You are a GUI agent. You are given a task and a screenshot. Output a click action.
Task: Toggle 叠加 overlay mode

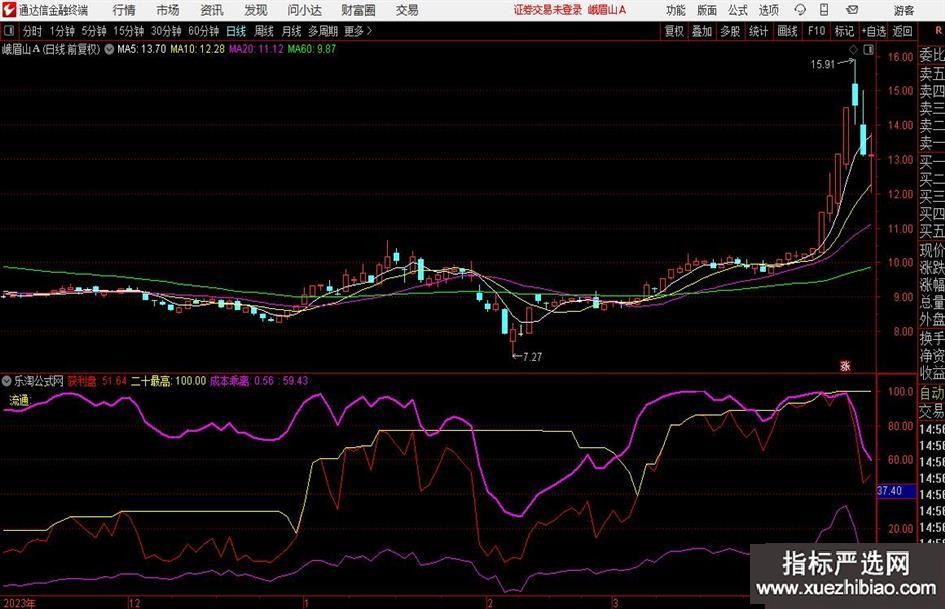point(702,31)
